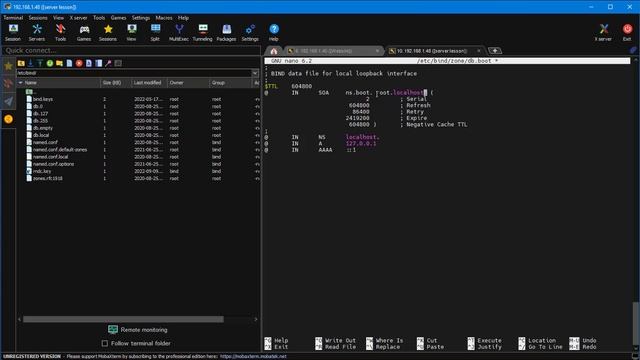Image resolution: width=640 pixels, height=360 pixels.
Task: Click the pink key icon in SFTP toolbar
Action: (108, 63)
